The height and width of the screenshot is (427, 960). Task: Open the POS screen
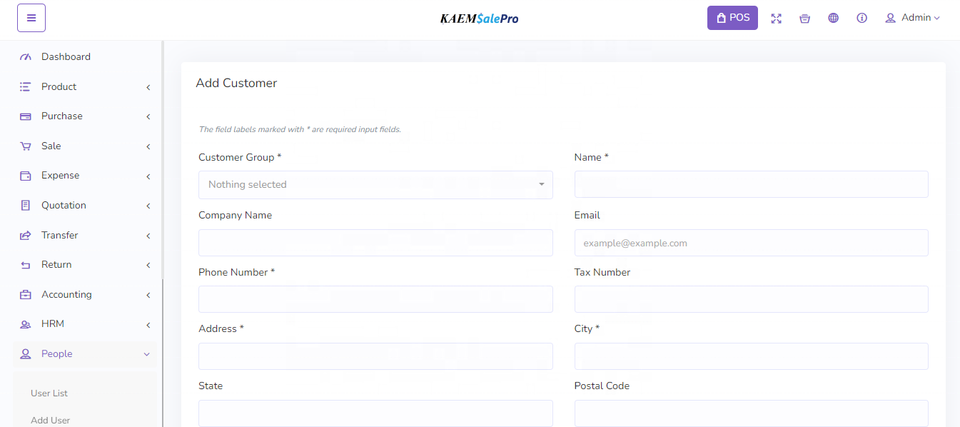(x=732, y=18)
